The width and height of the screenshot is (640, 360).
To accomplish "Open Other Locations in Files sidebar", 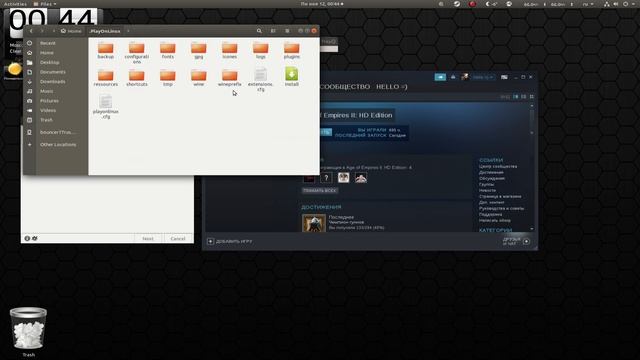I will point(58,145).
